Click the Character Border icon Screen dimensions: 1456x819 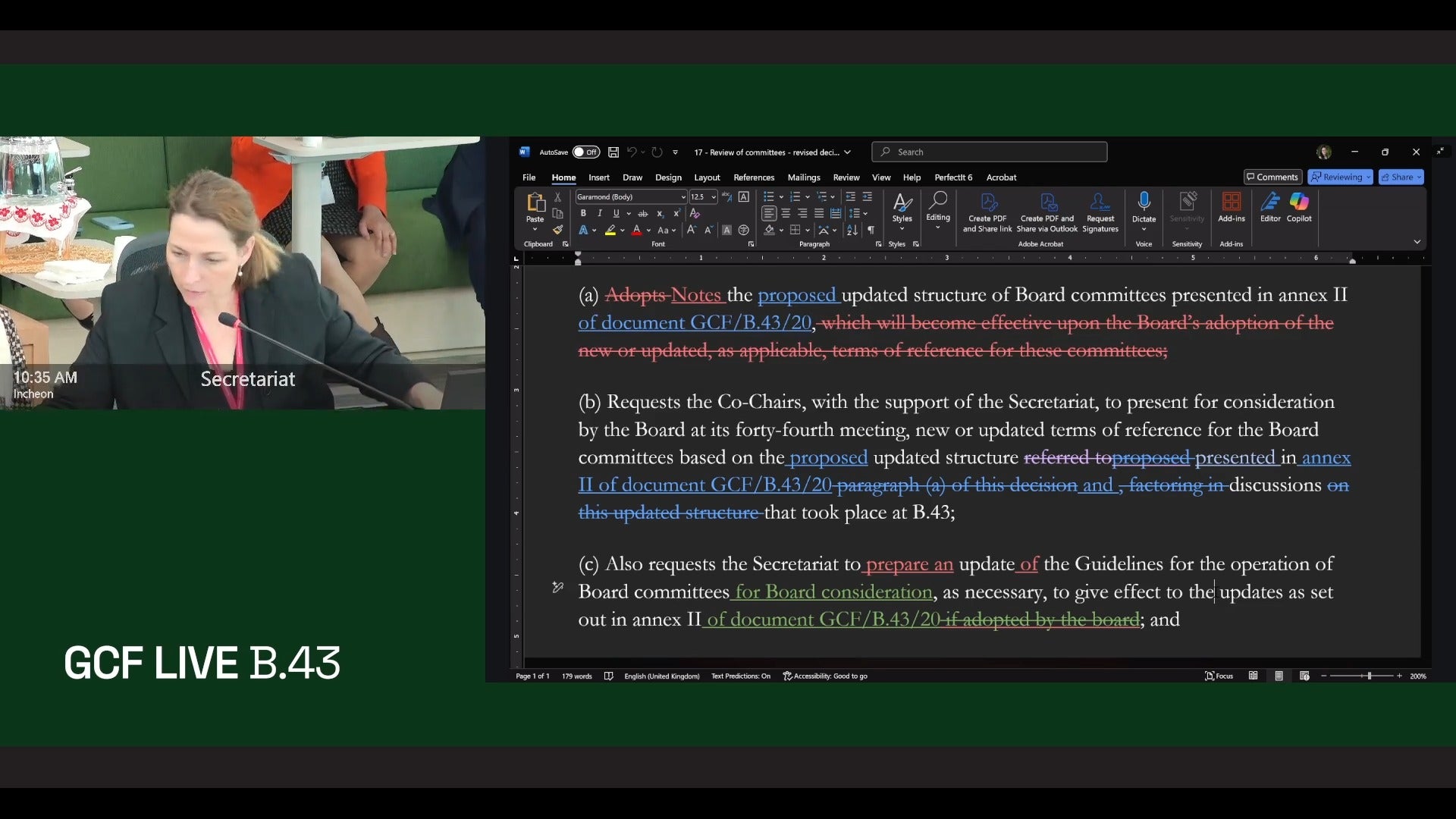point(744,196)
